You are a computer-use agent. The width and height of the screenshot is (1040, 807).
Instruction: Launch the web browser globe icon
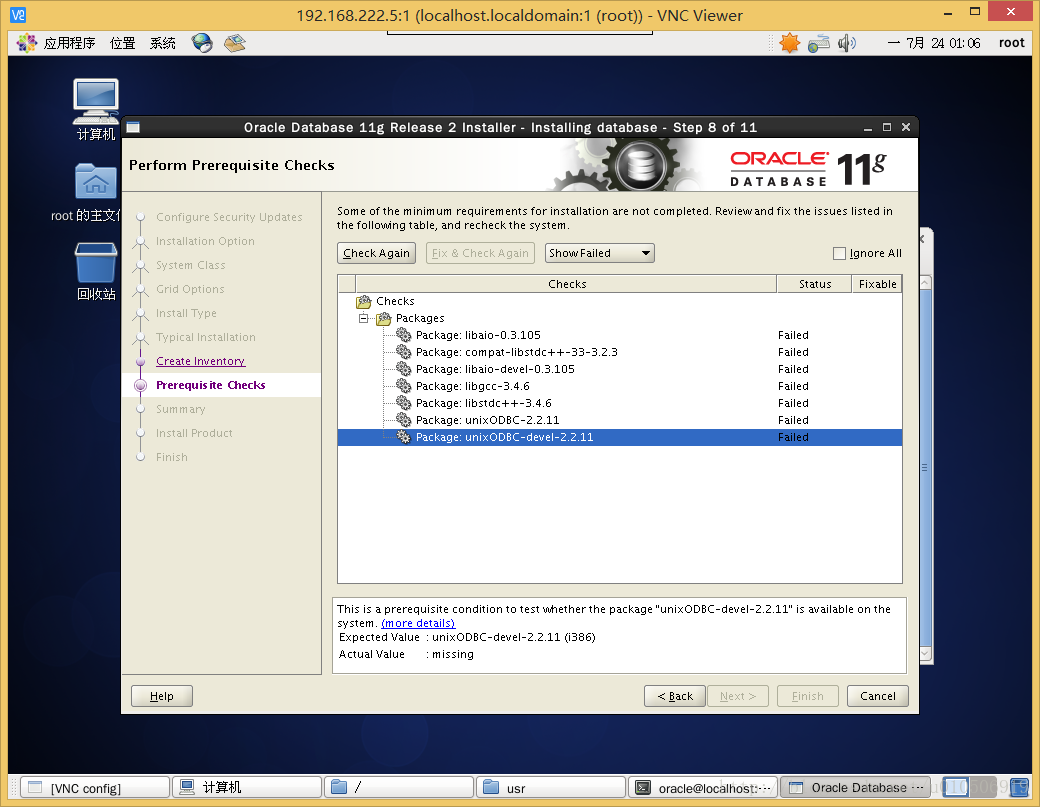point(202,43)
